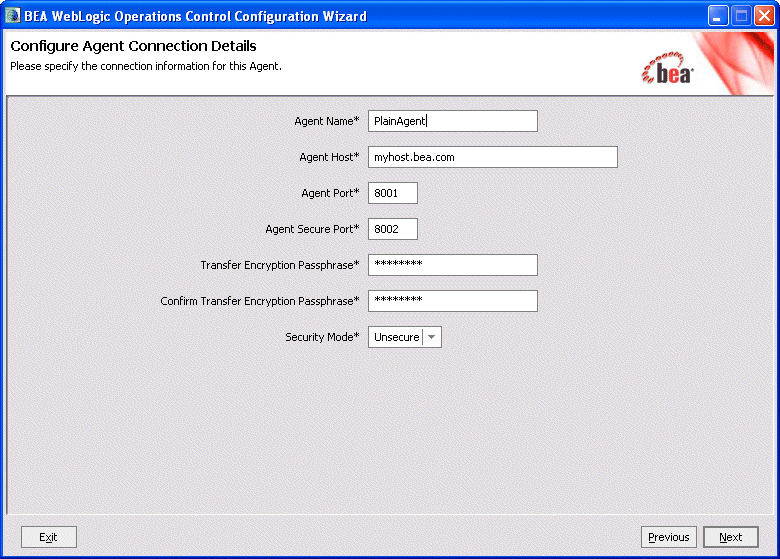The width and height of the screenshot is (780, 559).
Task: Click the 'Agent Port*' label
Action: point(330,193)
